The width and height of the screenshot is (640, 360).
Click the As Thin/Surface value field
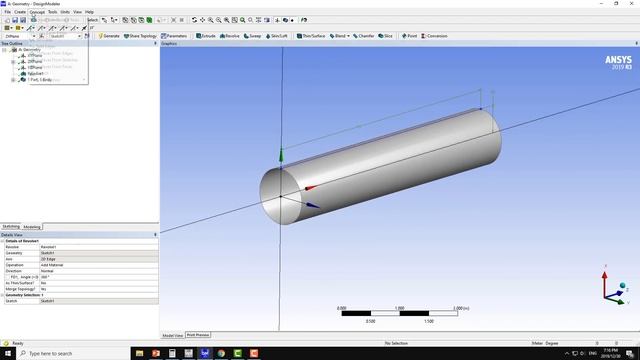tap(99, 283)
